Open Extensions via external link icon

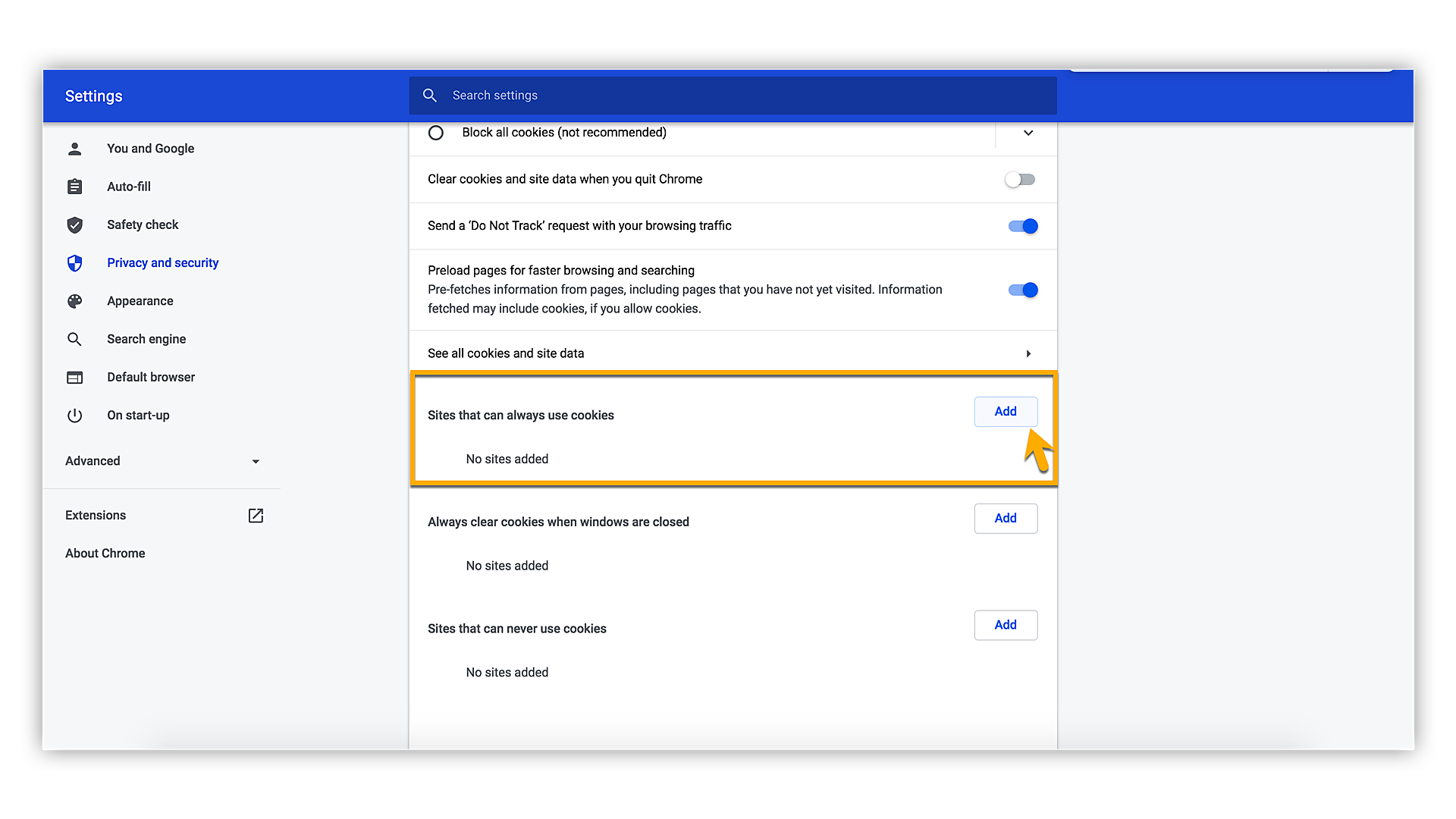click(x=256, y=516)
